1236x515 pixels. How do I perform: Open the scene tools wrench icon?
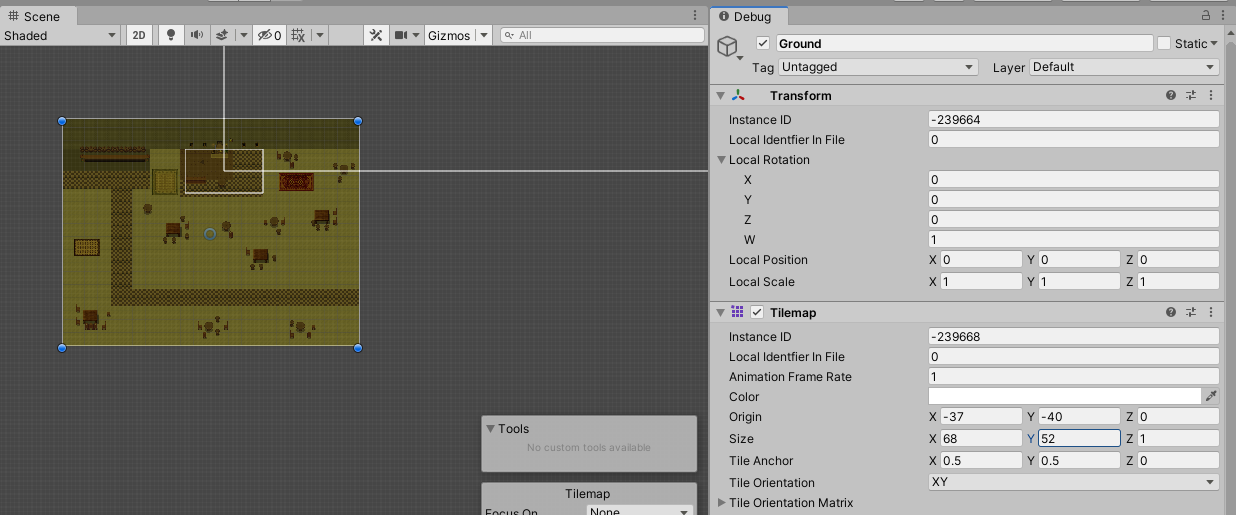[376, 35]
